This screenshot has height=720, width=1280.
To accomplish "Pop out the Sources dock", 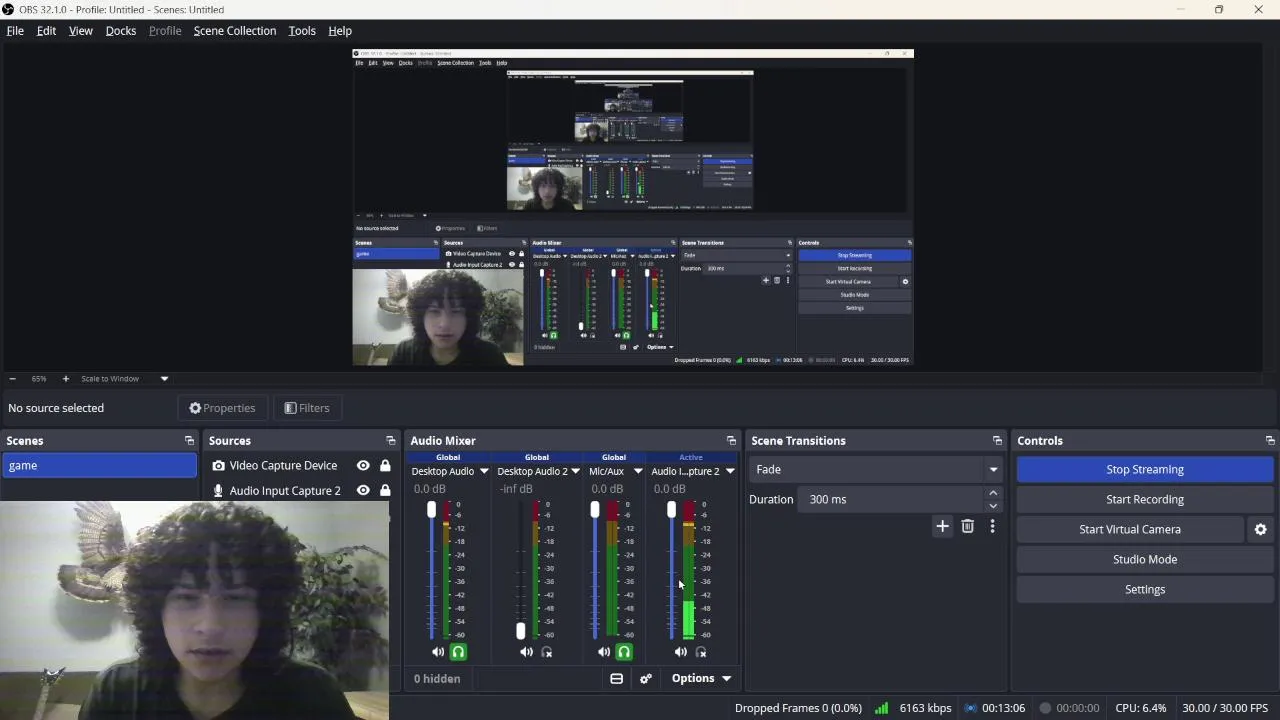I will point(391,441).
